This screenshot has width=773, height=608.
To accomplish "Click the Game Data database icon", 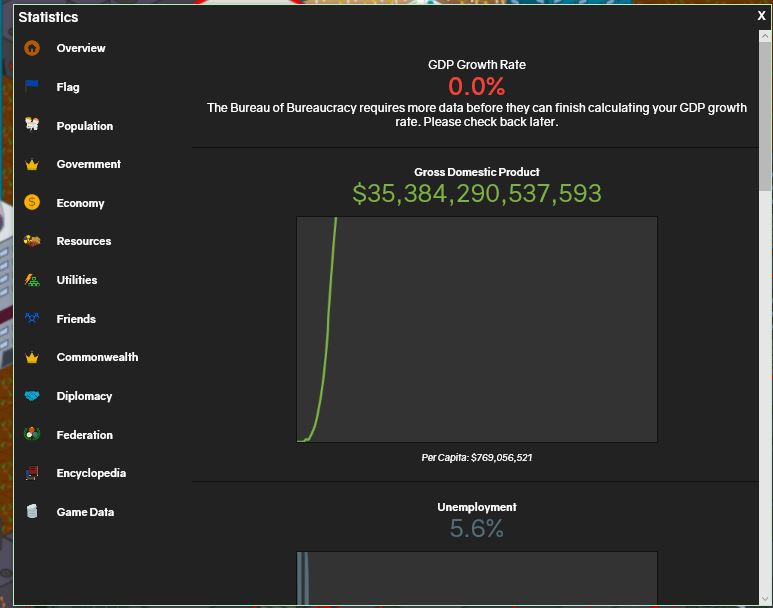I will [x=32, y=511].
